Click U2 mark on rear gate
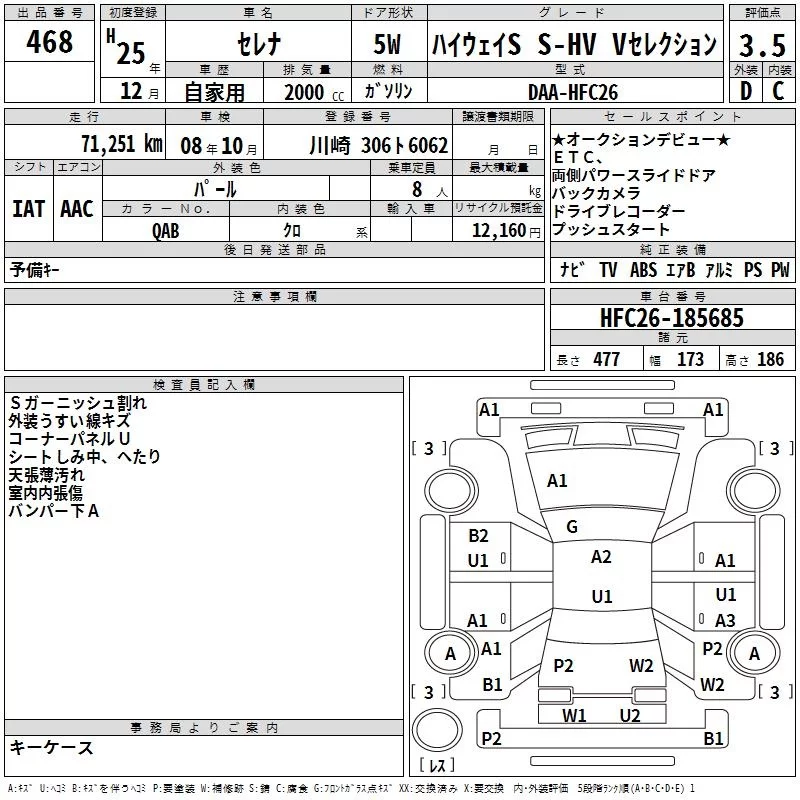The height and width of the screenshot is (800, 800). [630, 716]
